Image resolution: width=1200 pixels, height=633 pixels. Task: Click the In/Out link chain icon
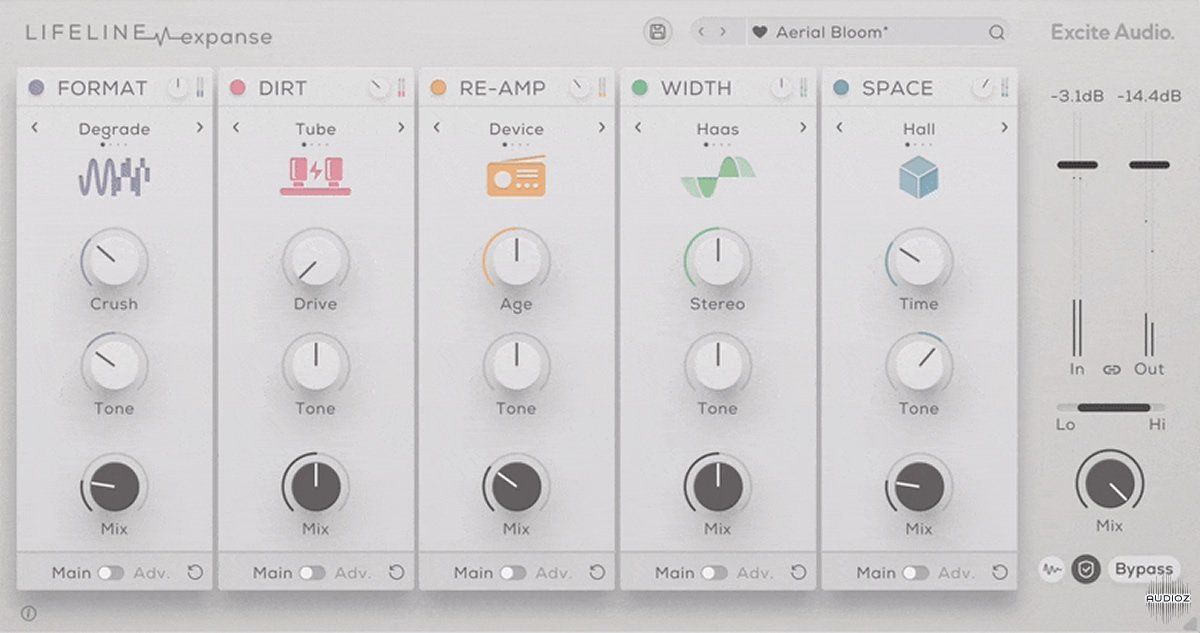pyautogui.click(x=1111, y=369)
